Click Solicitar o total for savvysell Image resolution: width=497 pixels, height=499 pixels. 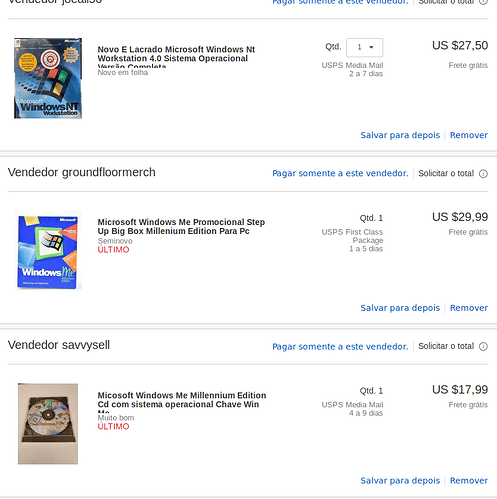click(446, 346)
